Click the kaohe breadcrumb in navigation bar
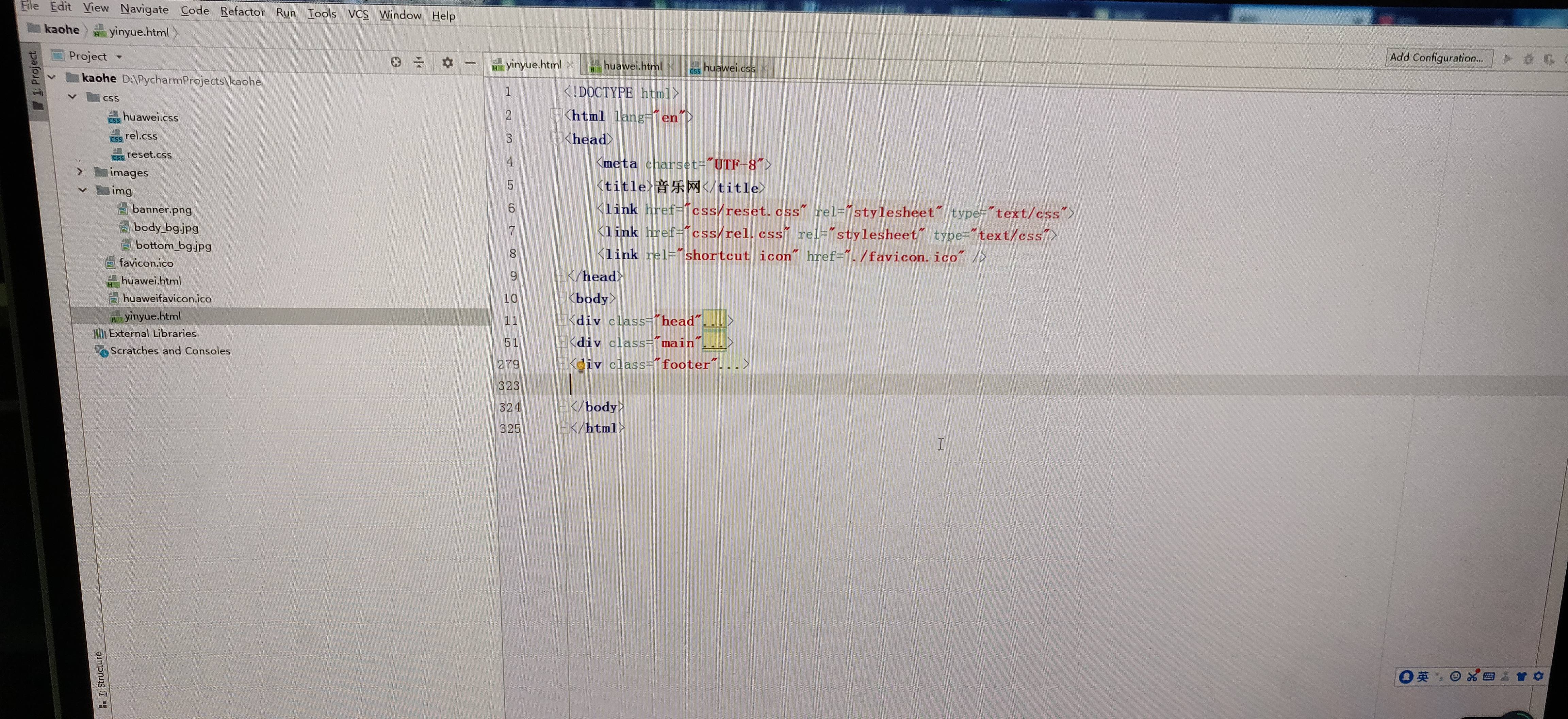1568x719 pixels. click(62, 30)
